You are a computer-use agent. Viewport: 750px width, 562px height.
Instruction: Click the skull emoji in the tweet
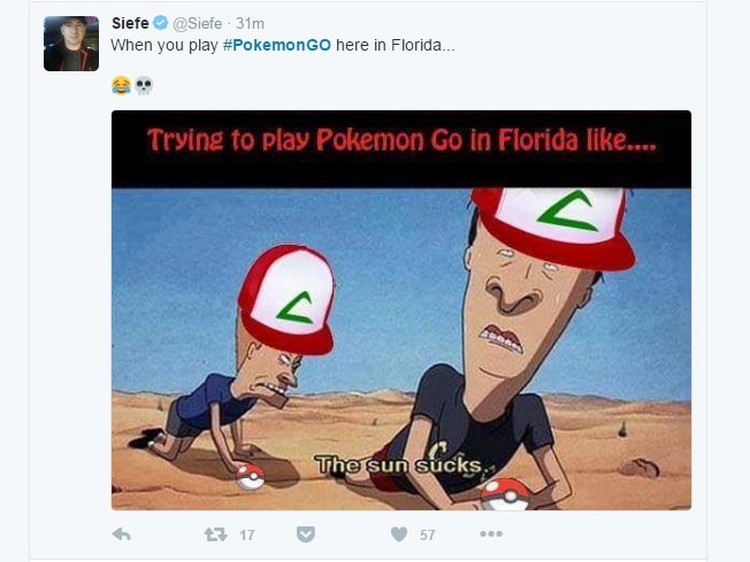coord(143,86)
